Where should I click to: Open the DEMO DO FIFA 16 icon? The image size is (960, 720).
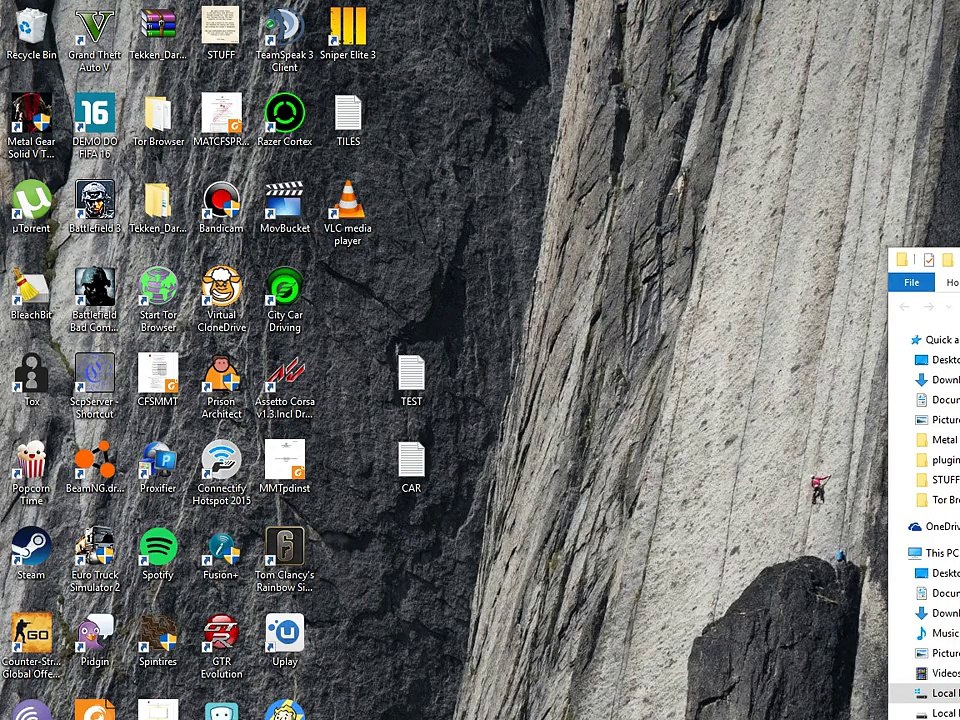(94, 126)
